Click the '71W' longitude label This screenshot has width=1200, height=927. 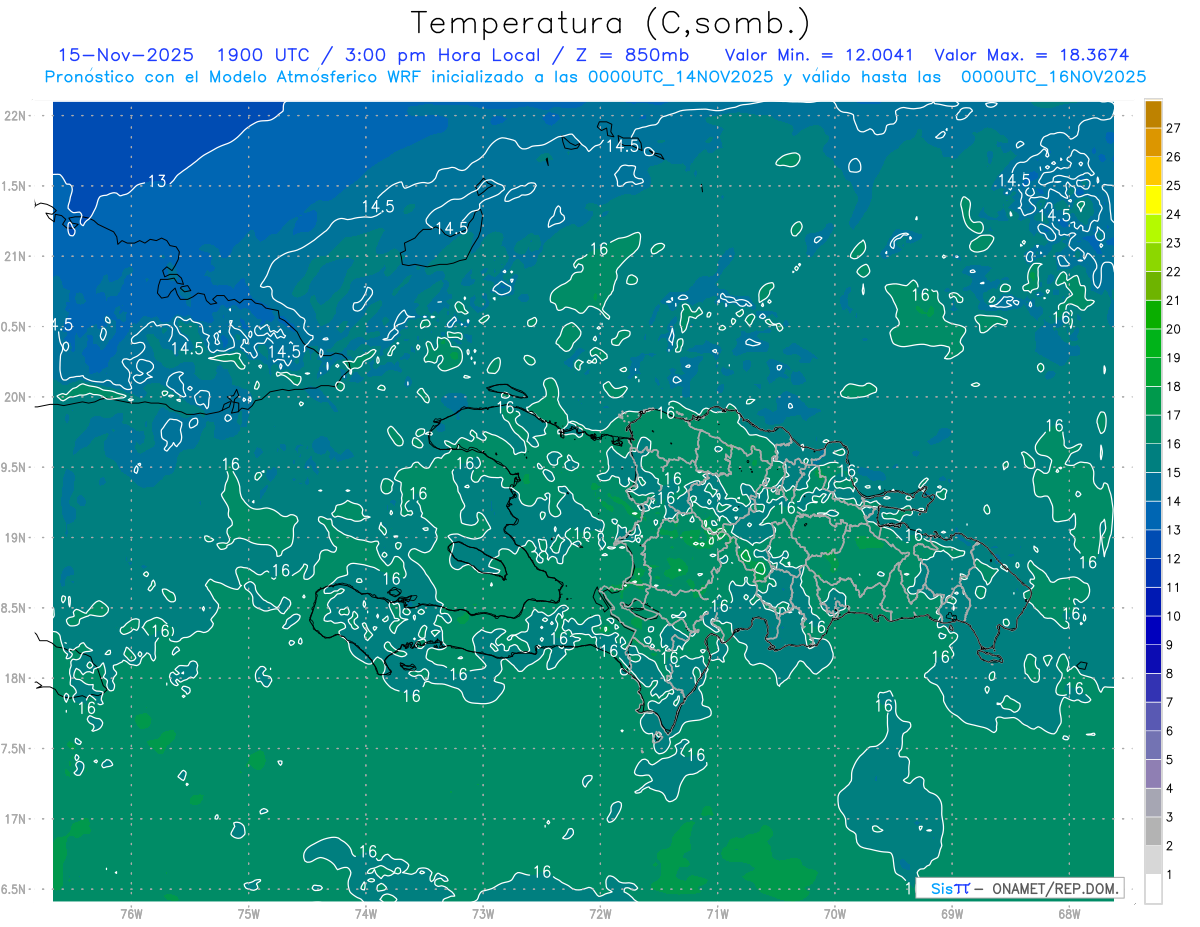(717, 914)
